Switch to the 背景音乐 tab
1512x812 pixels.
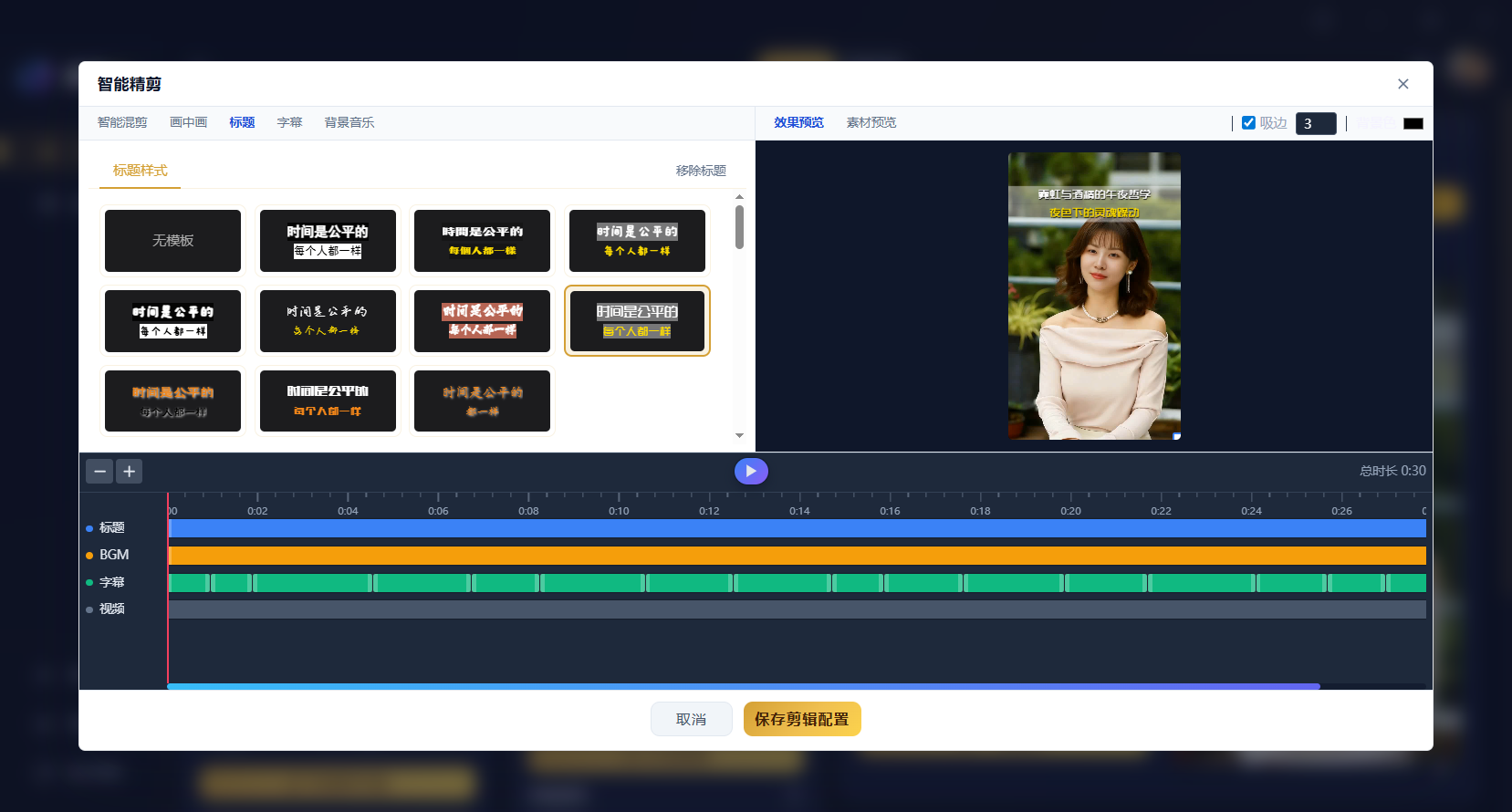tap(349, 122)
